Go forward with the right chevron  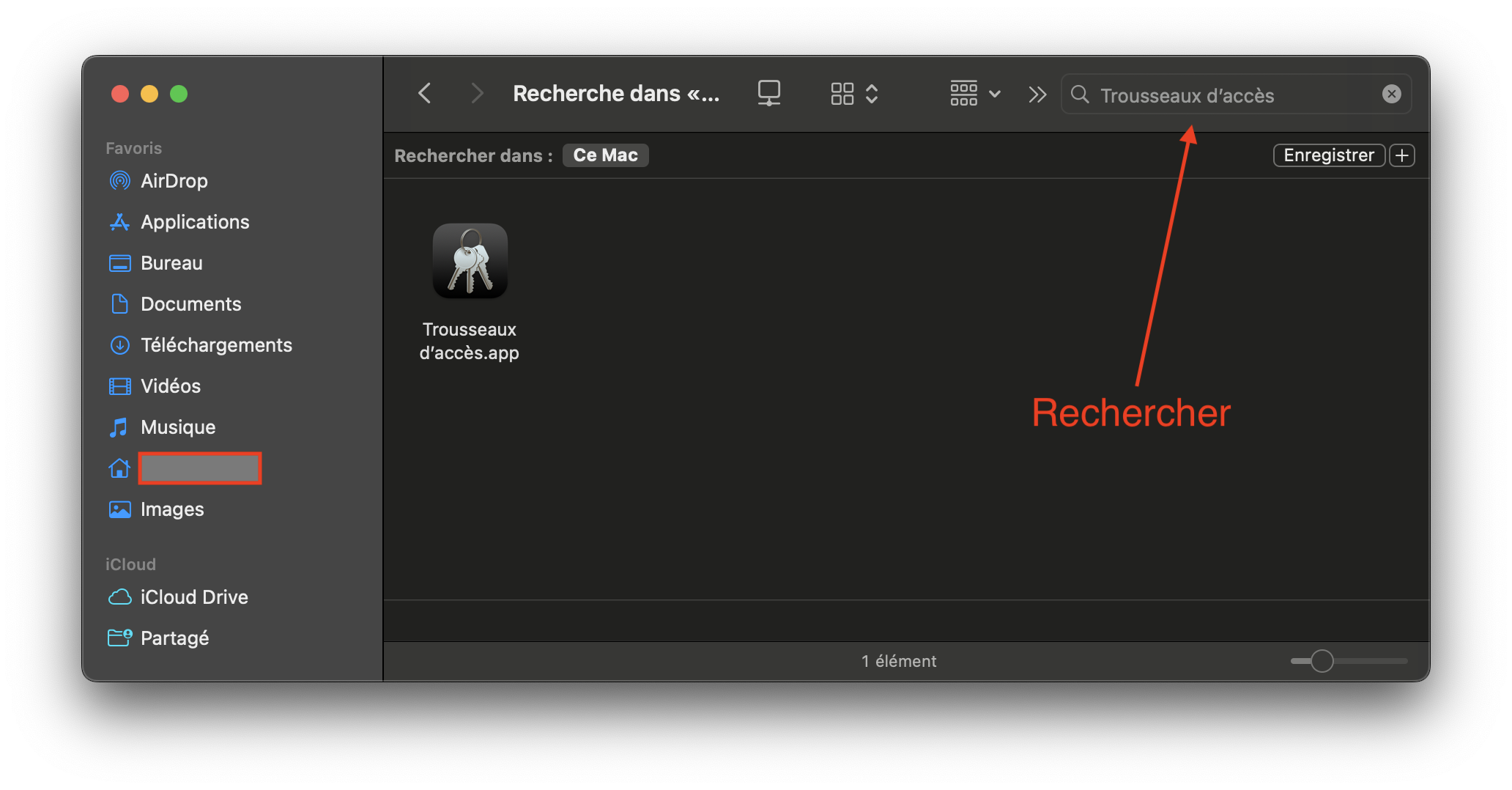coord(477,94)
